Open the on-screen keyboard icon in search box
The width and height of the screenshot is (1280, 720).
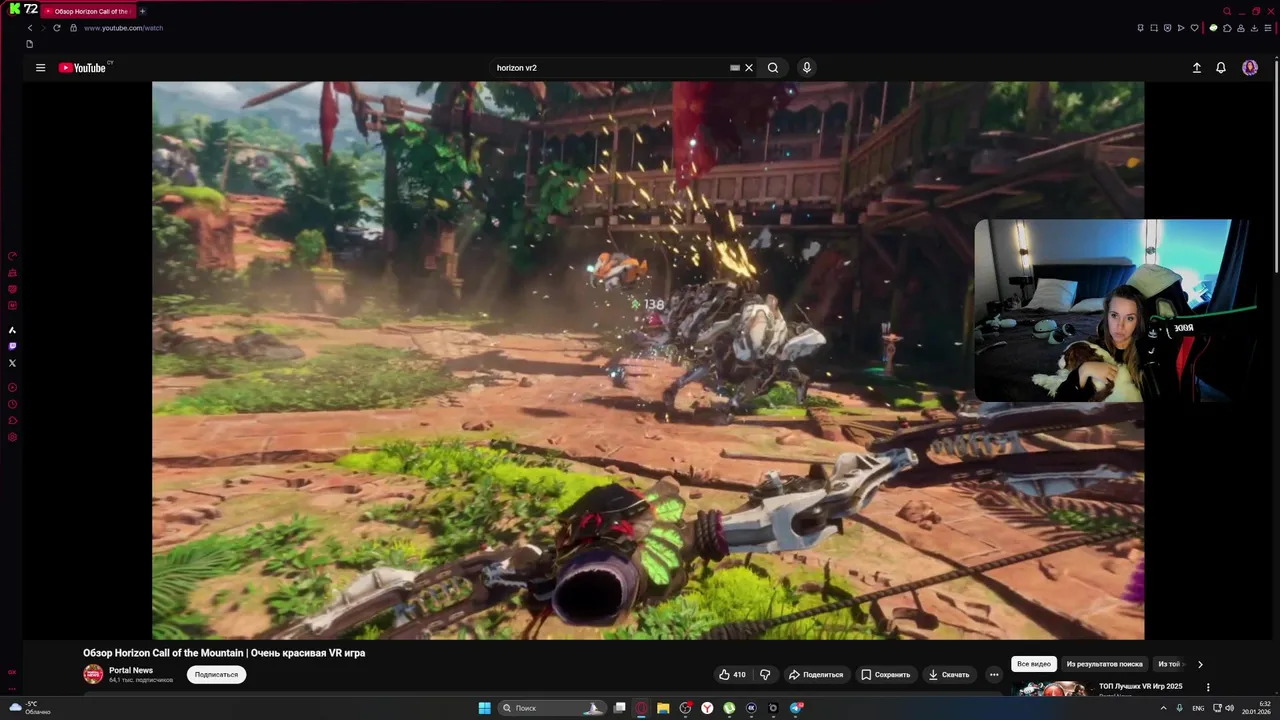735,68
